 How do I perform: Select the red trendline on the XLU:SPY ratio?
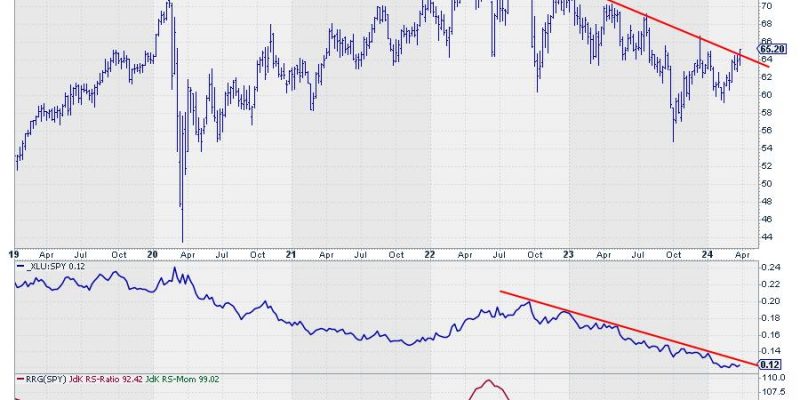click(629, 328)
